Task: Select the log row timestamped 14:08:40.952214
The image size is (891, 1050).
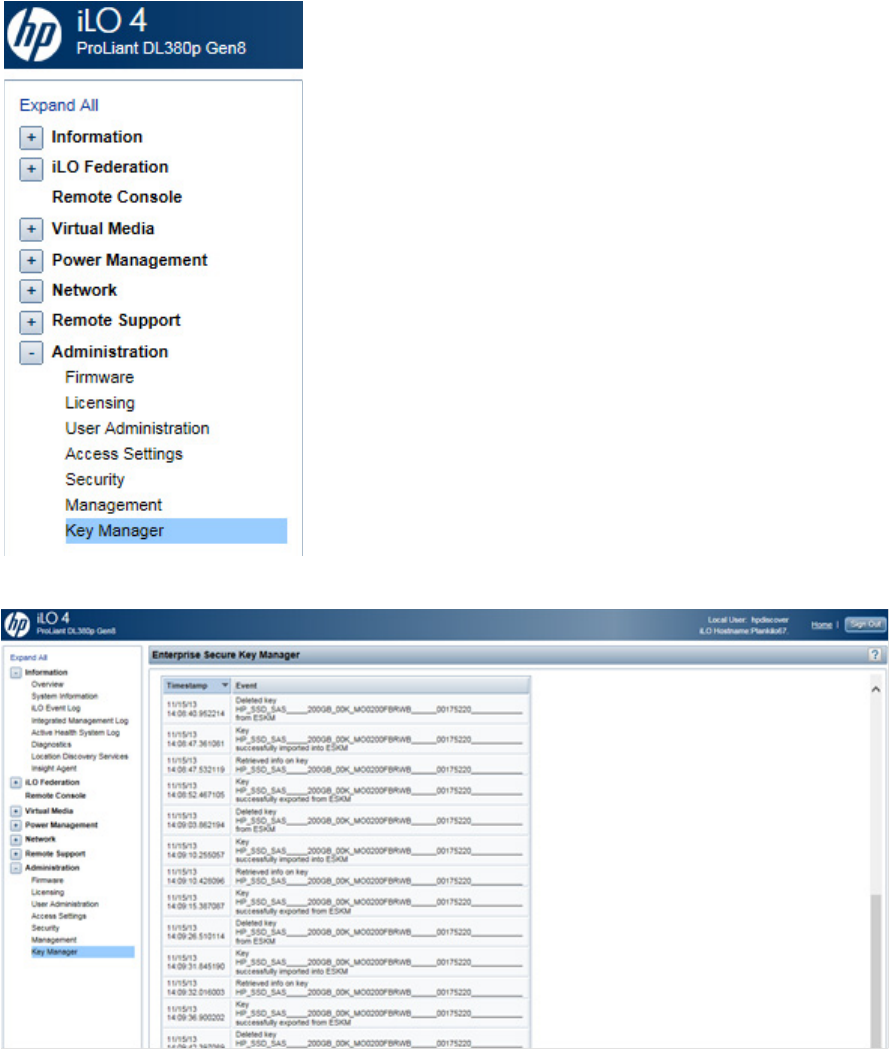Action: click(x=347, y=709)
